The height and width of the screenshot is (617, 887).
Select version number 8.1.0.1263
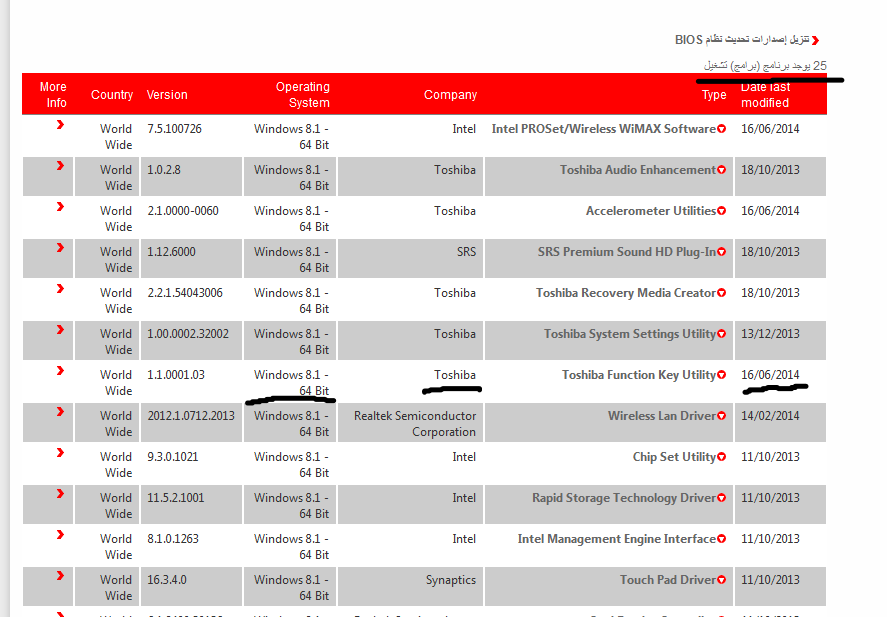(x=173, y=539)
